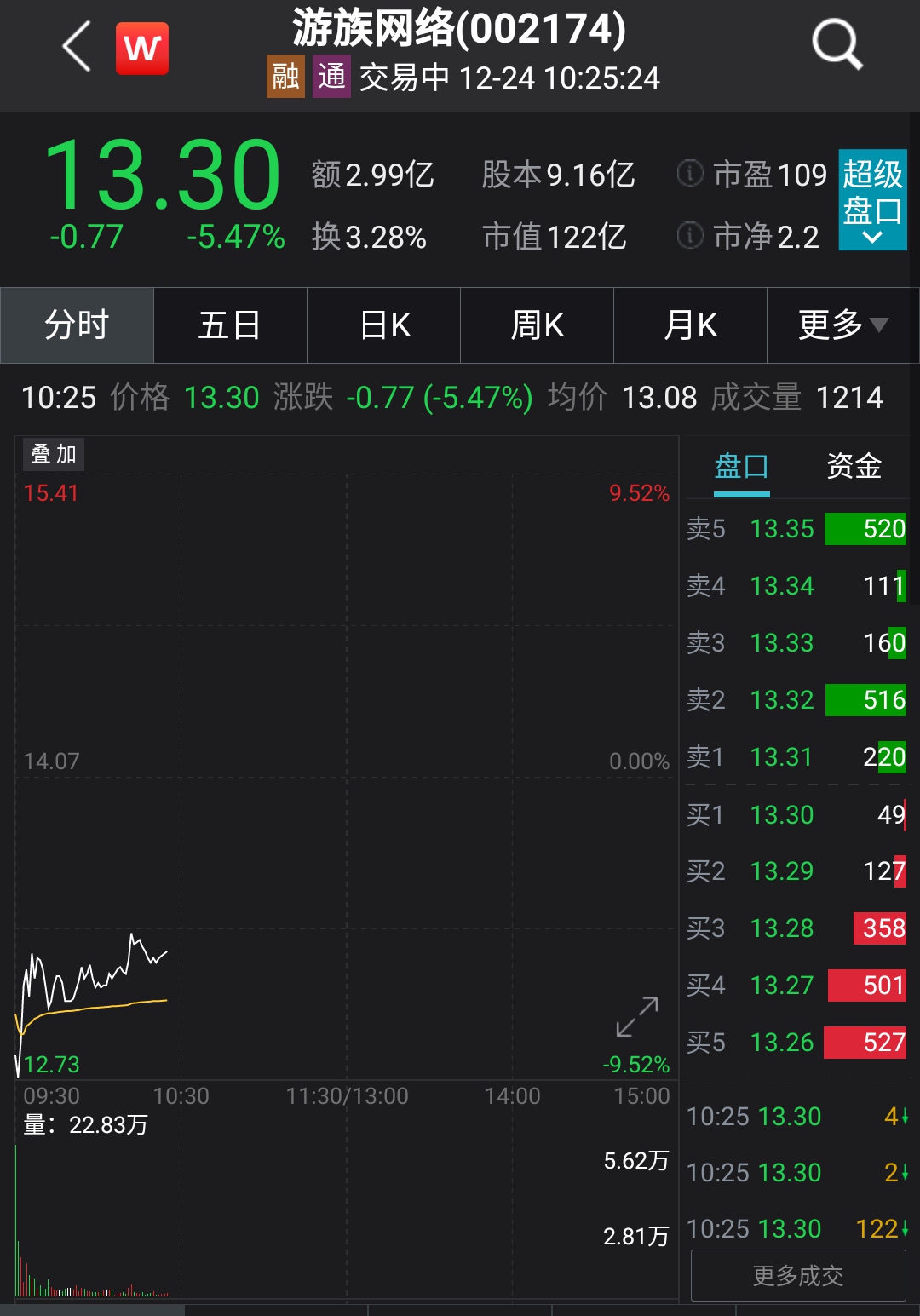
Task: Open stock search magnifier icon
Action: coord(837,44)
